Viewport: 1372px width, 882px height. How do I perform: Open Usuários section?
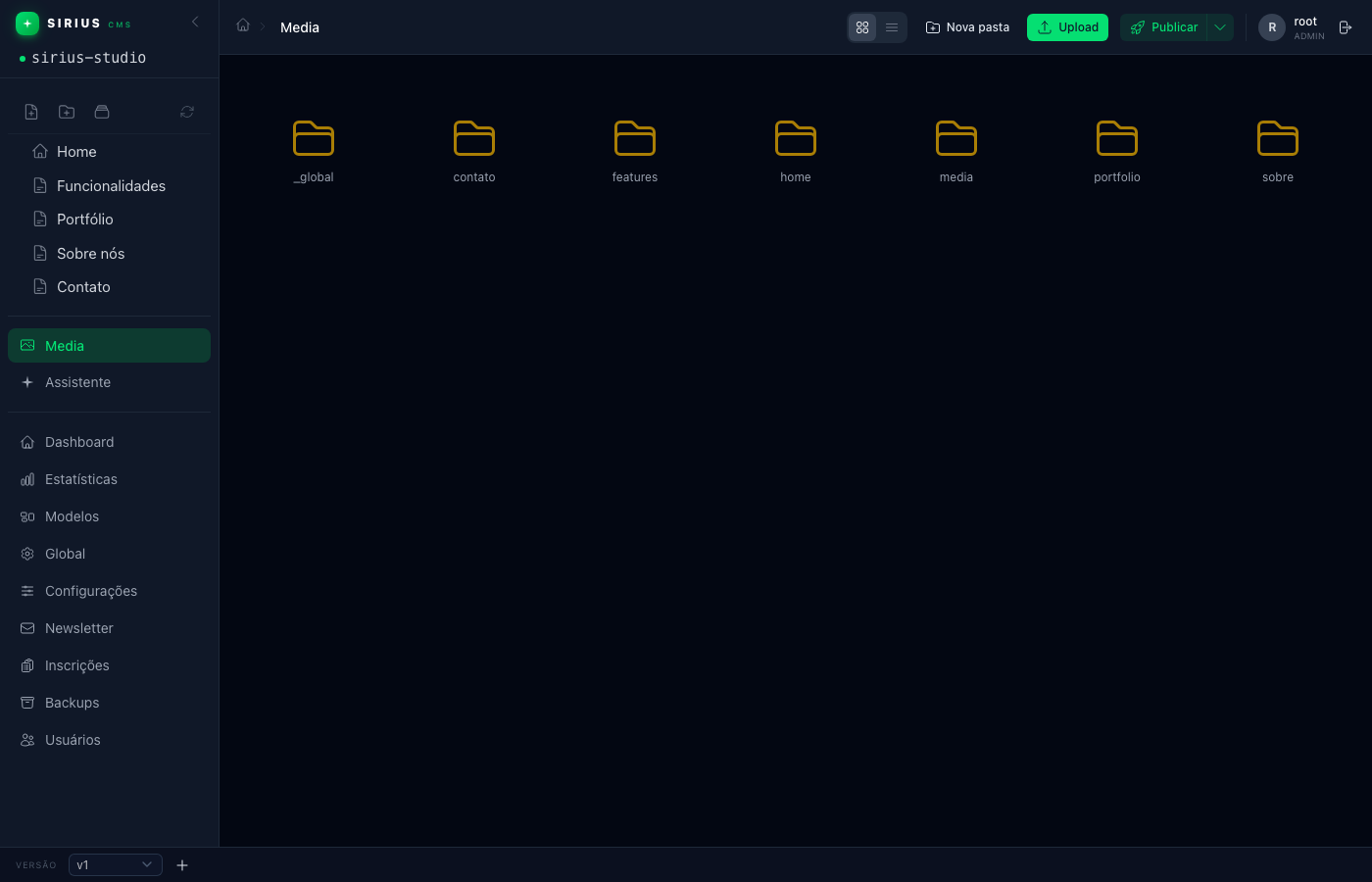[x=109, y=740]
